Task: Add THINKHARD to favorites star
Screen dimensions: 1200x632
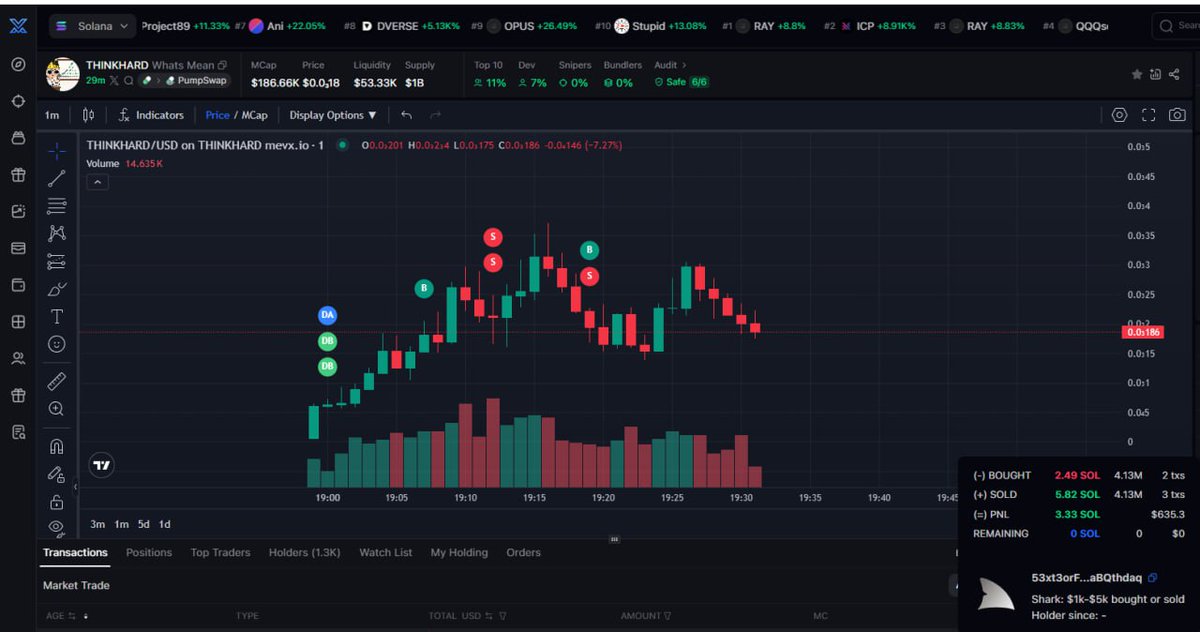Action: coord(1137,74)
